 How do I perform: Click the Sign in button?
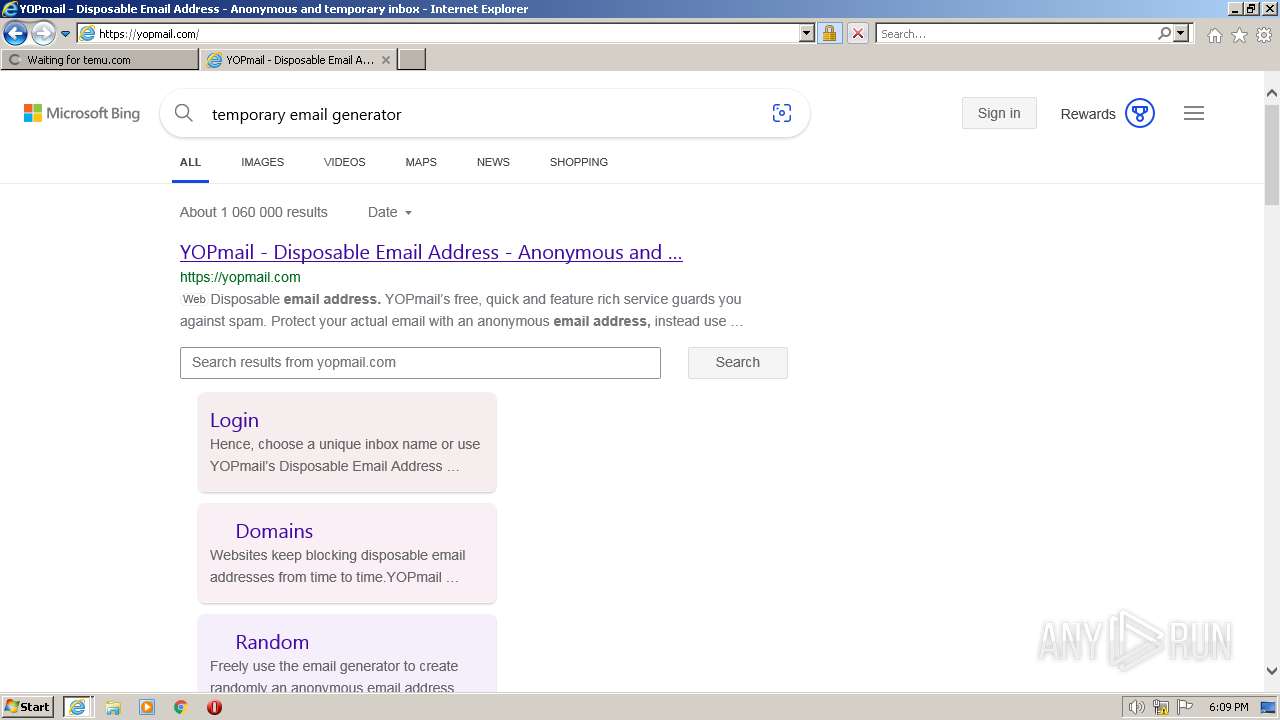999,113
